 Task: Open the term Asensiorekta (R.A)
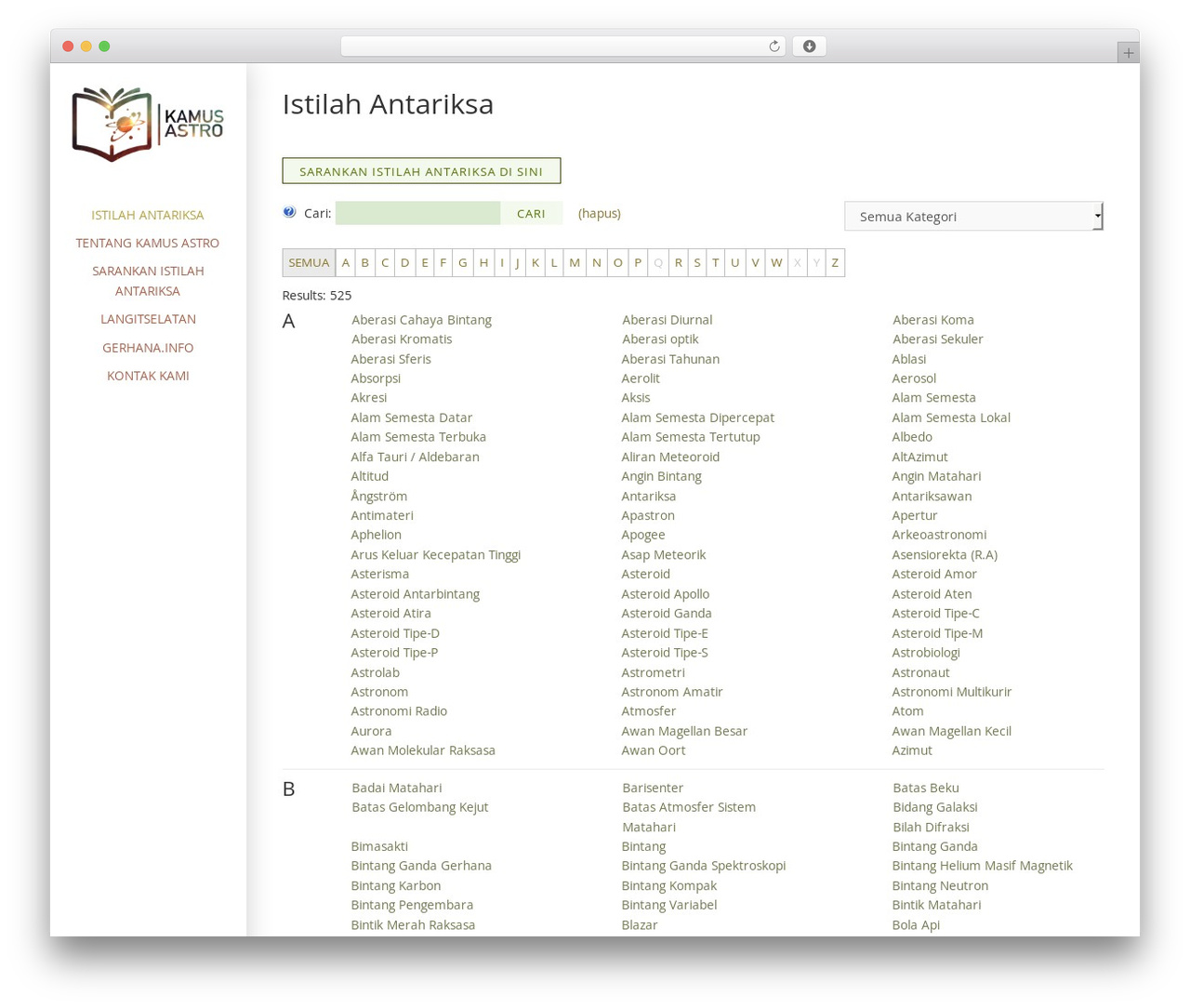[945, 554]
